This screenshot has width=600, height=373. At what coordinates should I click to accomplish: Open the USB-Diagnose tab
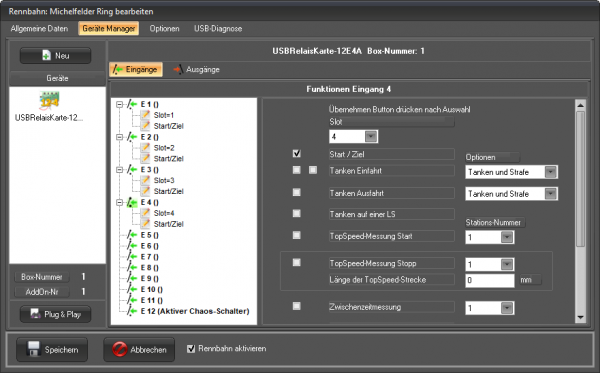pyautogui.click(x=218, y=29)
